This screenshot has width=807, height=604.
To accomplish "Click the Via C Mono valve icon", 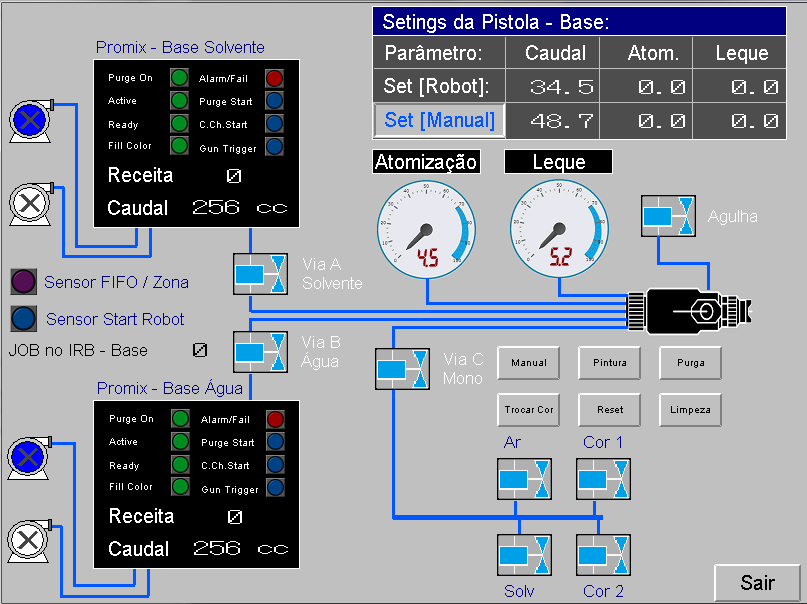I will coord(402,368).
